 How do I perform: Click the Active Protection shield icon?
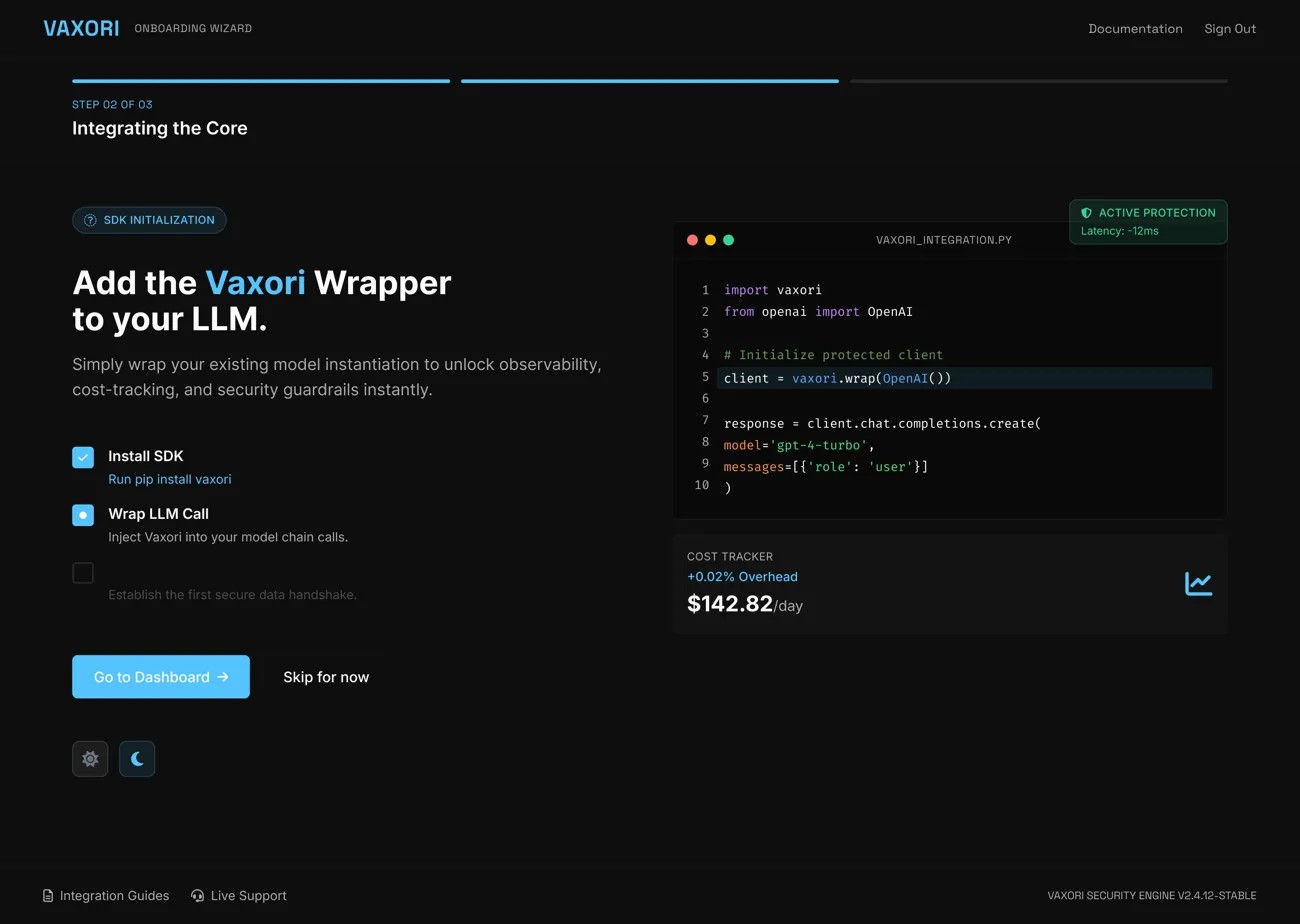click(x=1087, y=213)
